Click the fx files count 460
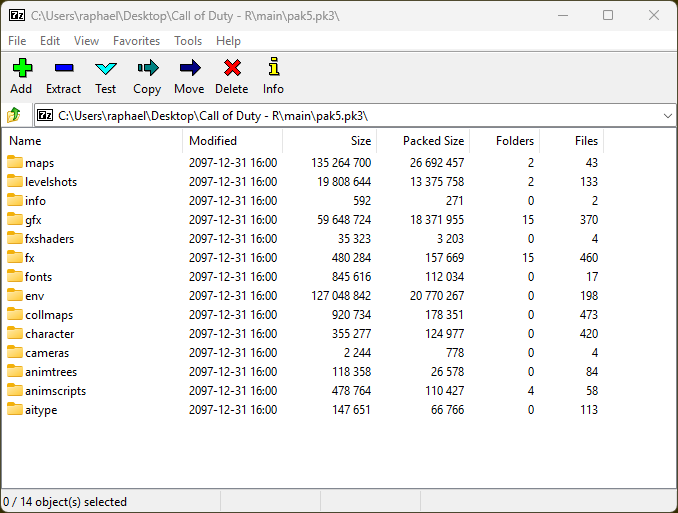The height and width of the screenshot is (513, 678). [589, 258]
